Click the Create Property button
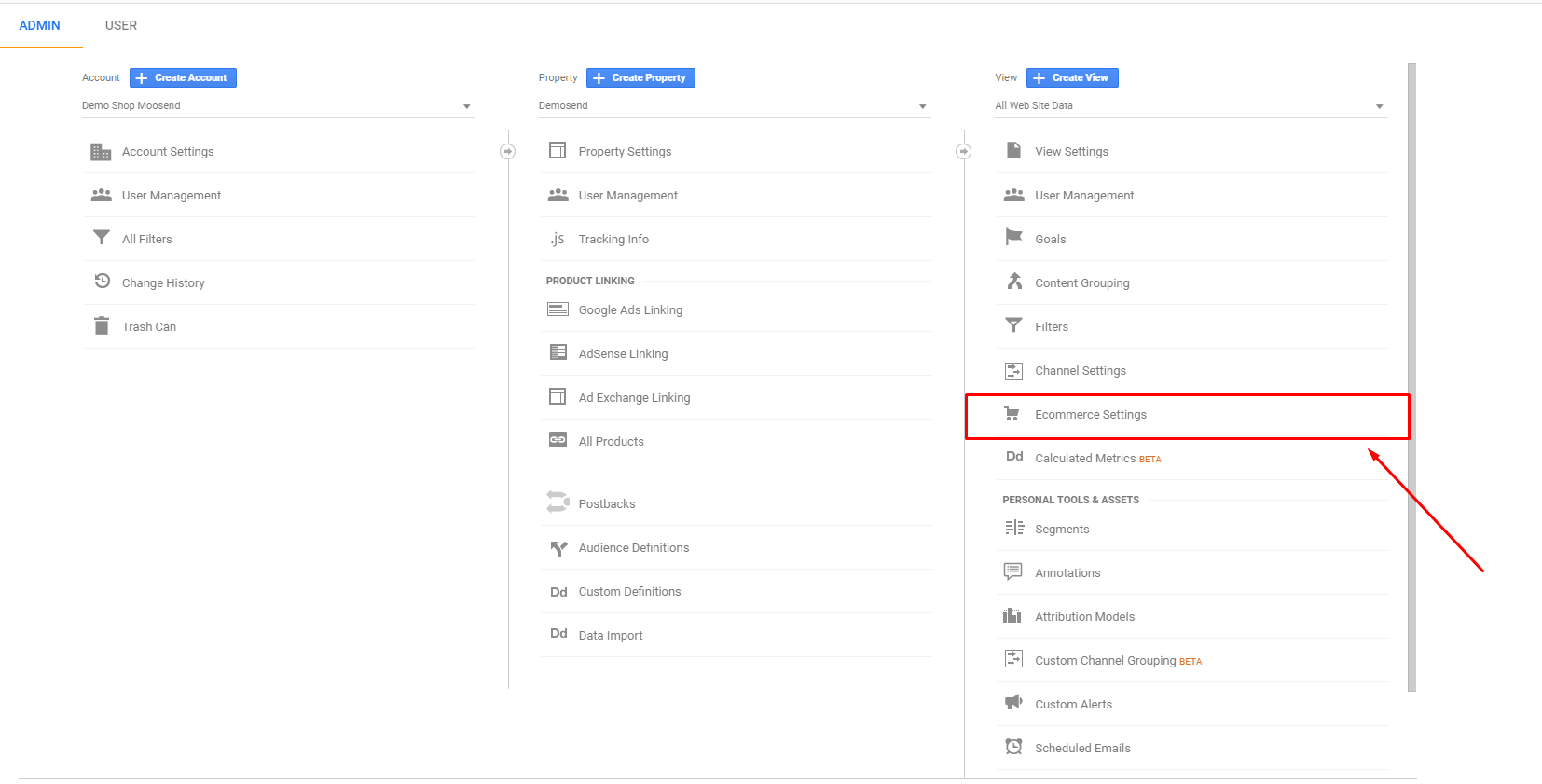The height and width of the screenshot is (784, 1542). [x=640, y=77]
